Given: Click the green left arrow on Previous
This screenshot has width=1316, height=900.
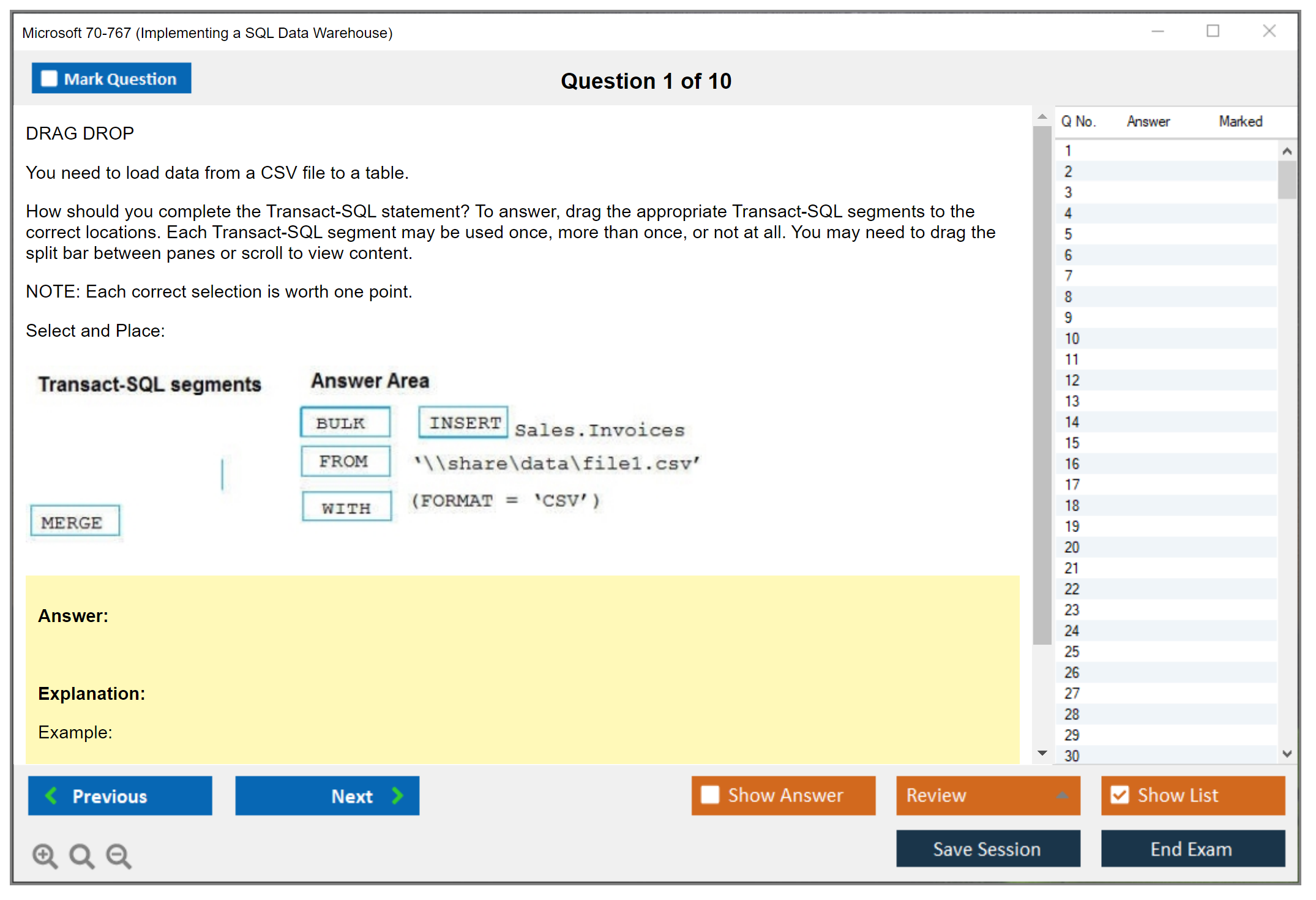Looking at the screenshot, I should 51,795.
